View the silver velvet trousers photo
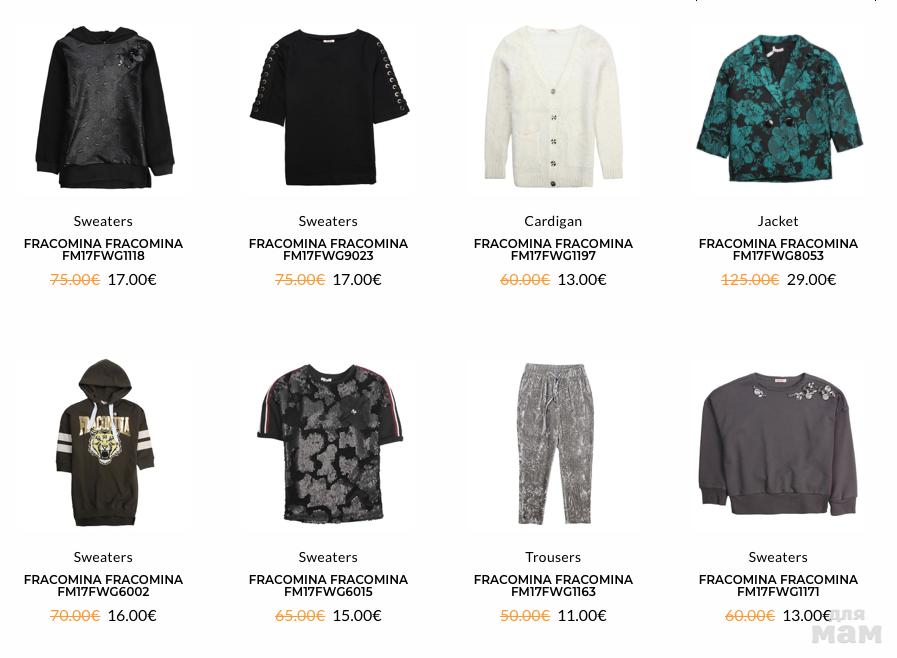 pyautogui.click(x=554, y=443)
